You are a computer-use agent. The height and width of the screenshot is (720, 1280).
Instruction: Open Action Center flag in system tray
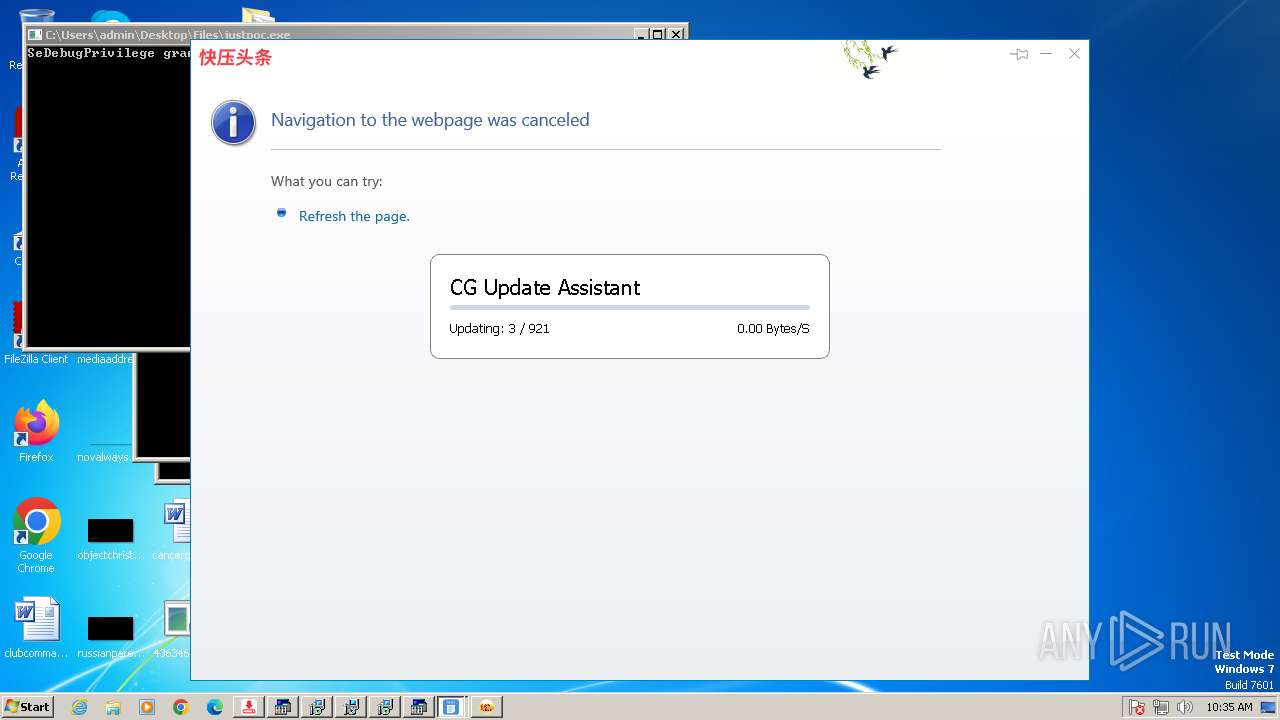(x=1137, y=707)
